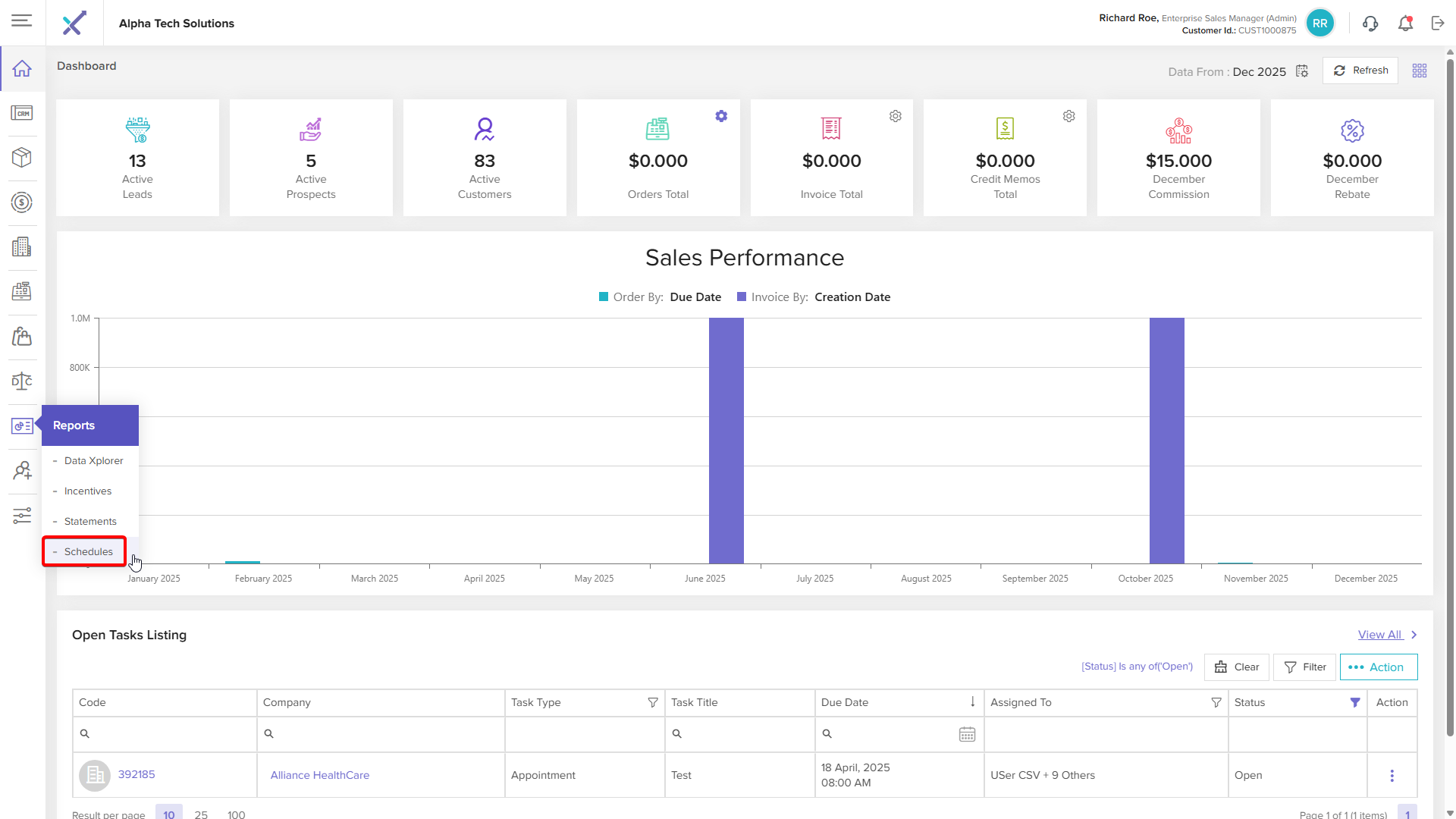Click the headset support icon
Screen dimensions: 1456x819
[x=1370, y=24]
